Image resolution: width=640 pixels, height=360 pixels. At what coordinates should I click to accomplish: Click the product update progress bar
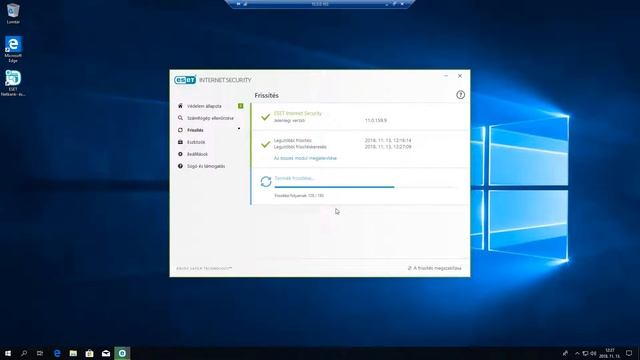point(365,187)
